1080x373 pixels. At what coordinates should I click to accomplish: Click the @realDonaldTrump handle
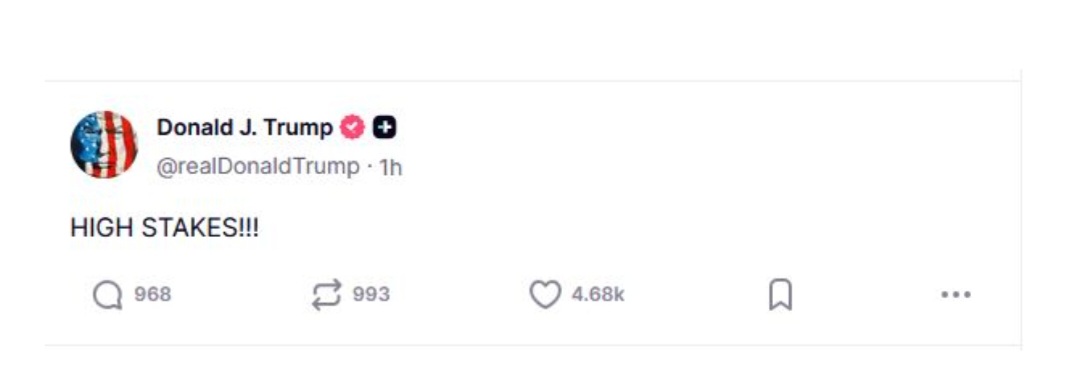tap(258, 167)
